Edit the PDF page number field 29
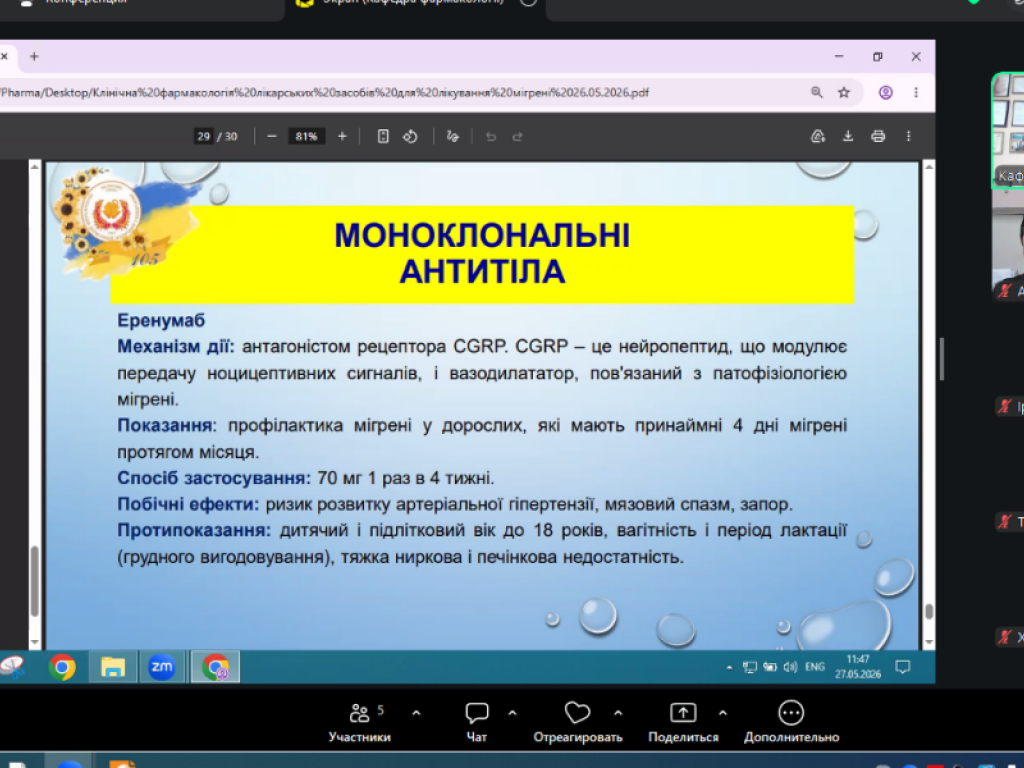Viewport: 1024px width, 768px height. 203,136
